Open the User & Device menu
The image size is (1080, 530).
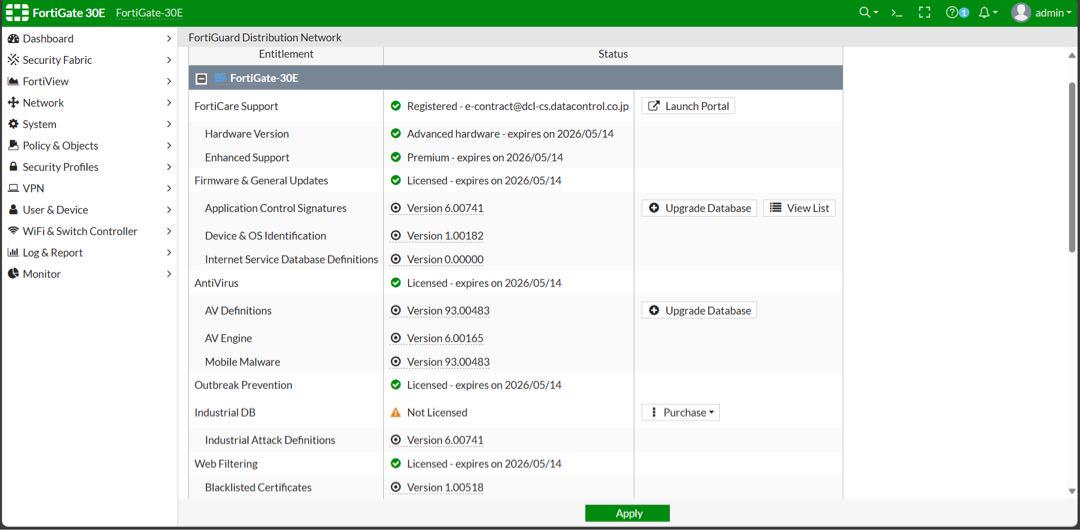pos(90,210)
